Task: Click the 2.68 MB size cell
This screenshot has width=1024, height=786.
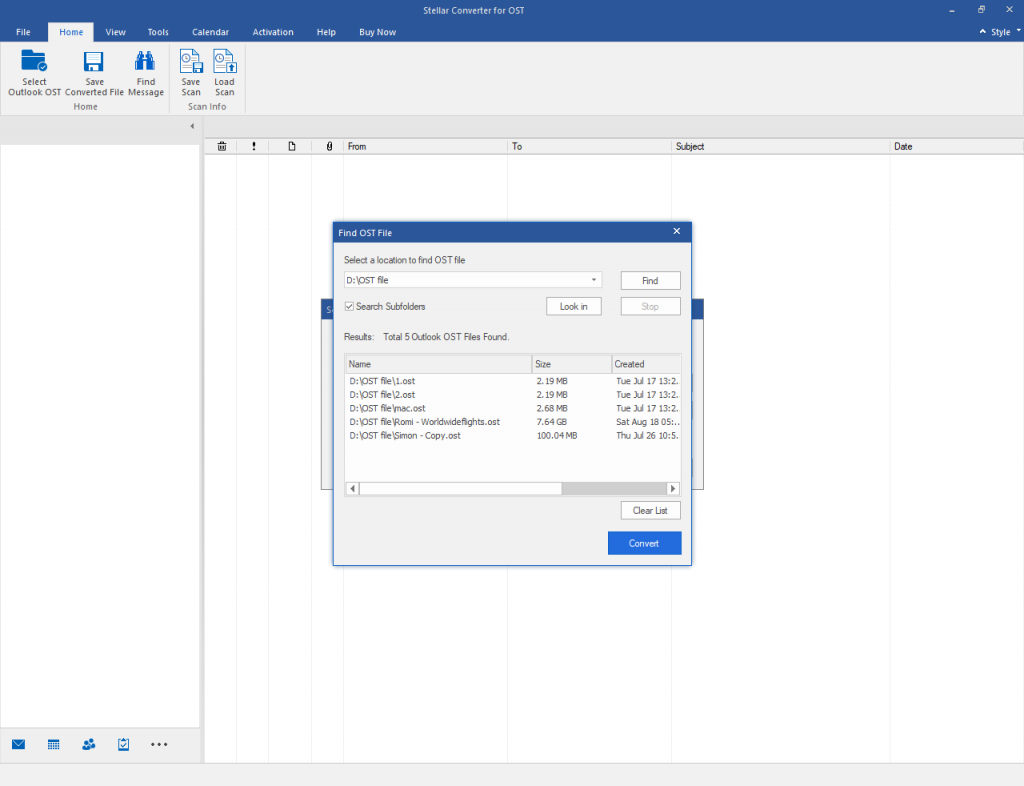Action: (x=552, y=408)
